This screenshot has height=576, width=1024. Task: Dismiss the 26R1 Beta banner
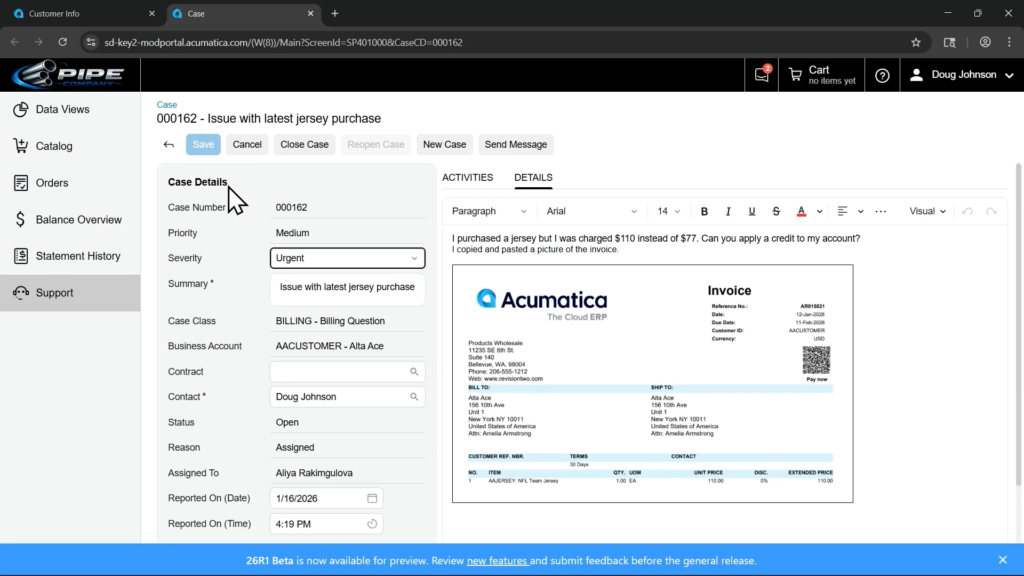pyautogui.click(x=1003, y=560)
